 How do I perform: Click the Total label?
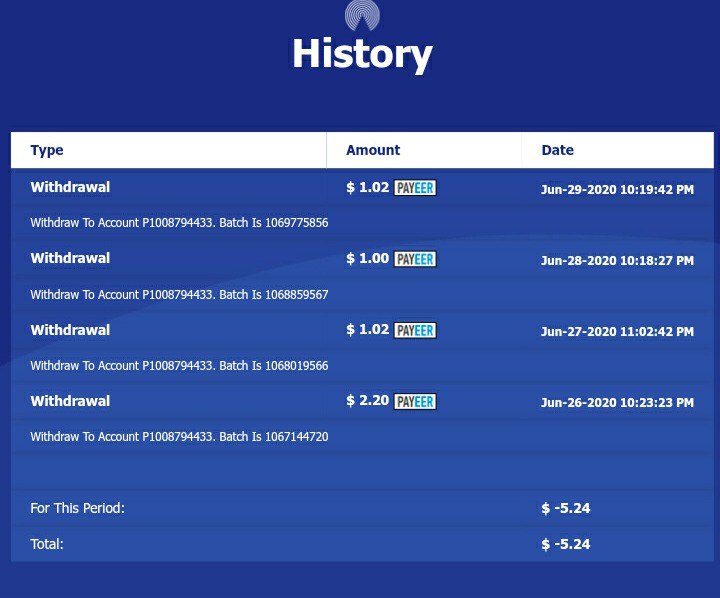pos(47,544)
